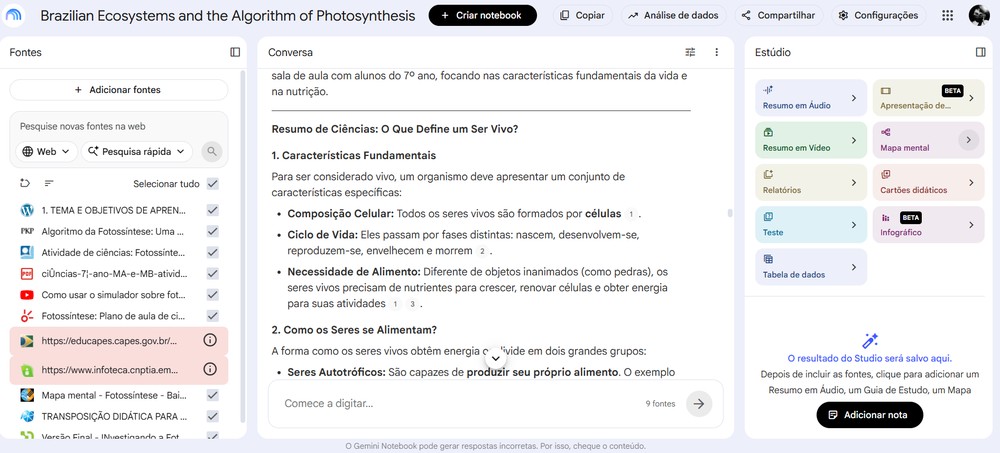Send the message with arrow button
The image size is (1000, 453).
(699, 404)
